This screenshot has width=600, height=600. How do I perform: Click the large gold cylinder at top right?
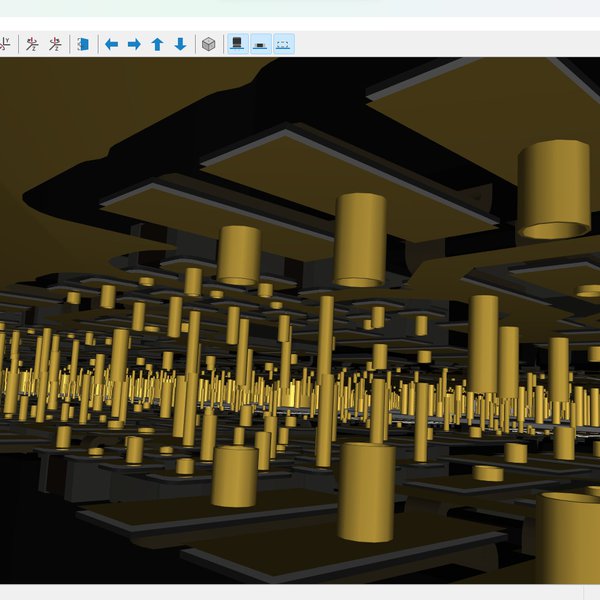coord(553,188)
